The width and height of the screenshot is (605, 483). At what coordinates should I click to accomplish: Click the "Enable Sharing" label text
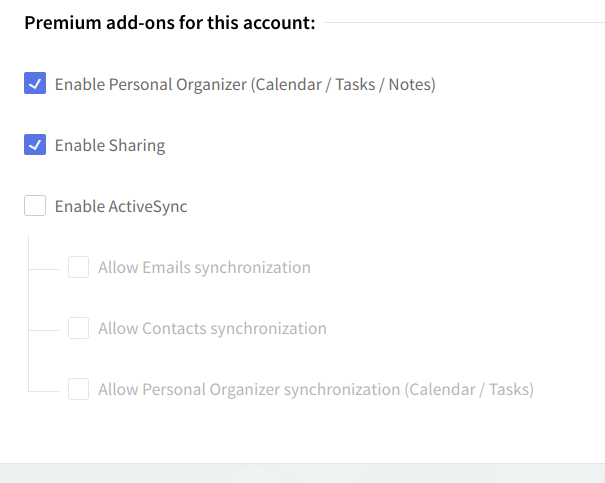[110, 146]
